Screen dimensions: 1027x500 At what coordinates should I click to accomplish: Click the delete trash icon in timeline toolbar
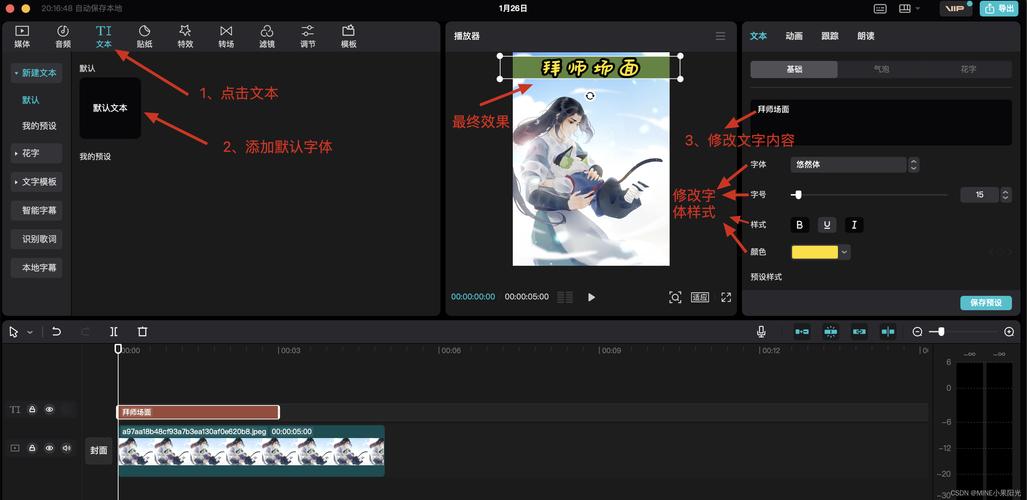coord(142,332)
